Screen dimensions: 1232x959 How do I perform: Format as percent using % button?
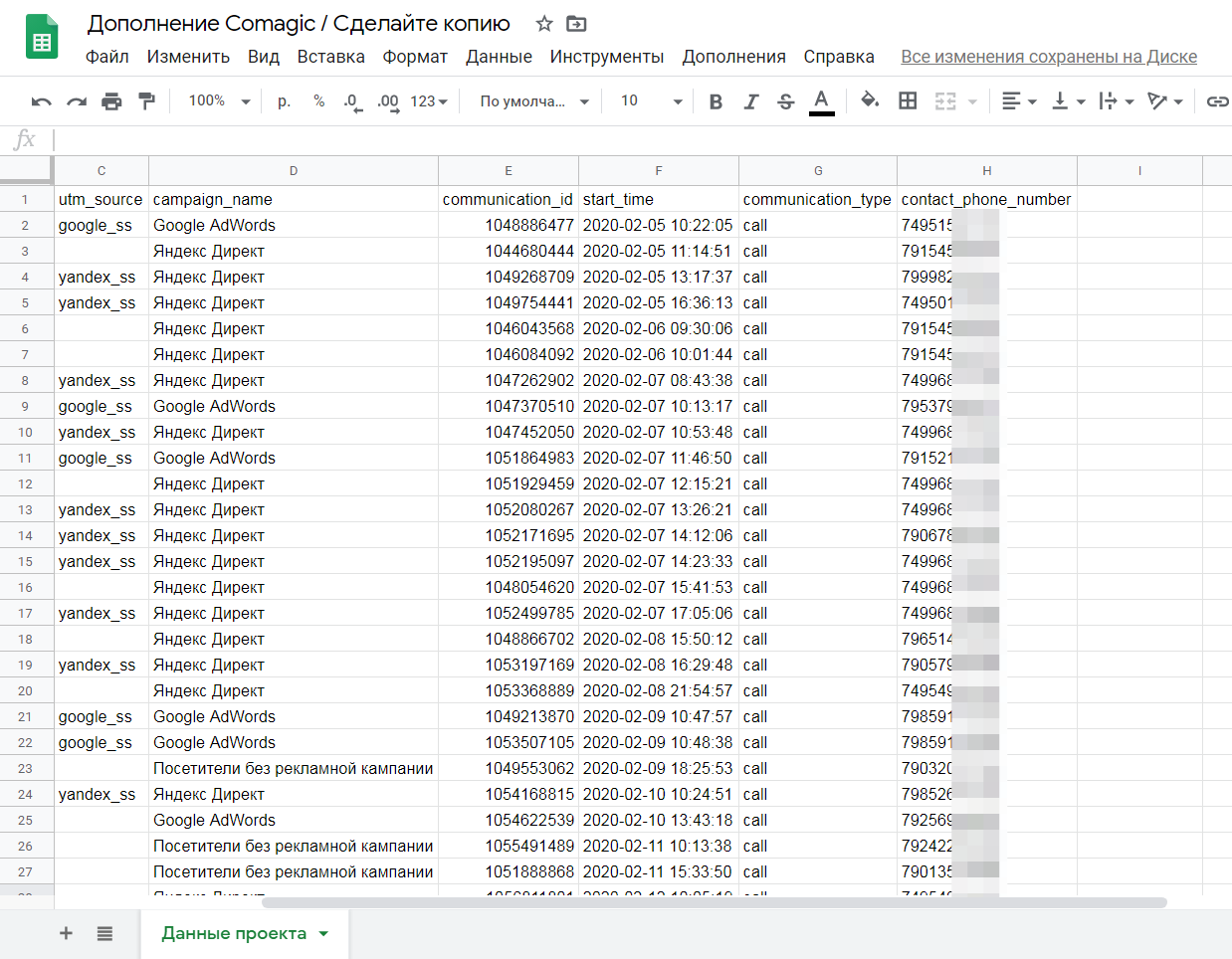pos(318,101)
